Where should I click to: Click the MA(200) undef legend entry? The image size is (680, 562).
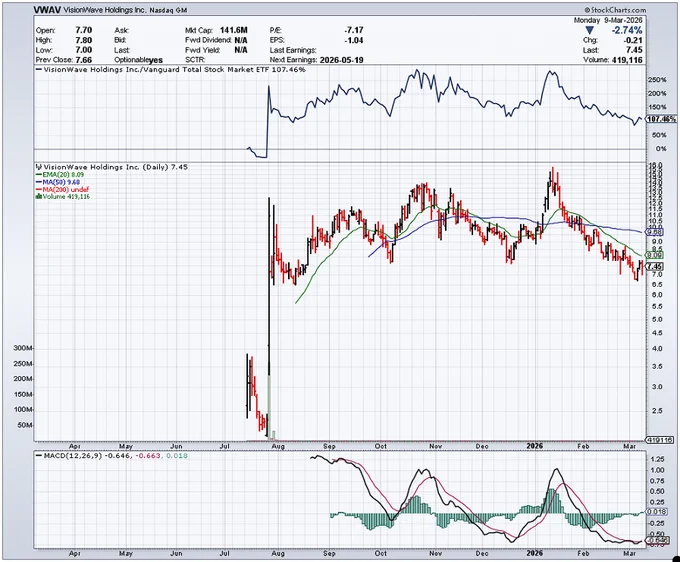pos(62,190)
